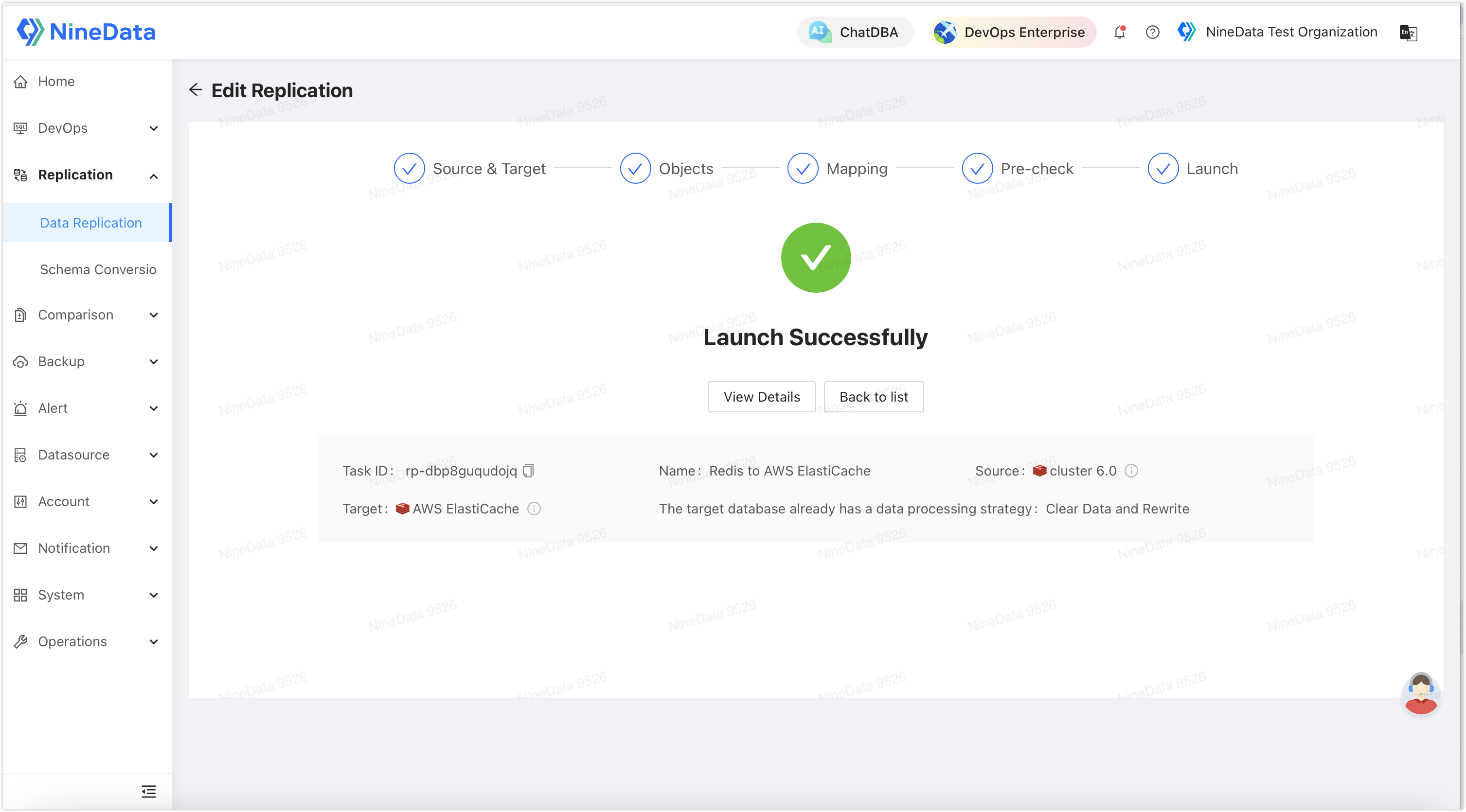
Task: Select the Clear Data and Rewrite strategy text
Action: point(1117,508)
